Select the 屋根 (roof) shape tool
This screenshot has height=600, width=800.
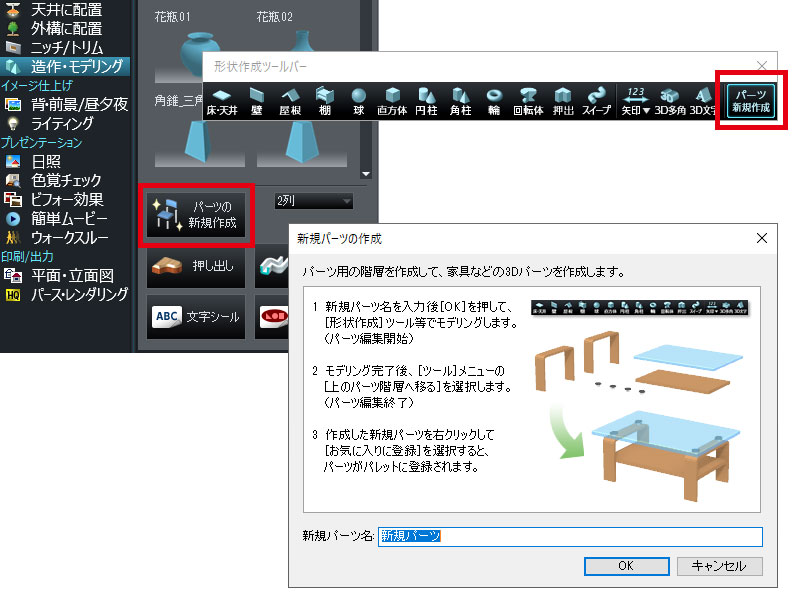click(290, 102)
